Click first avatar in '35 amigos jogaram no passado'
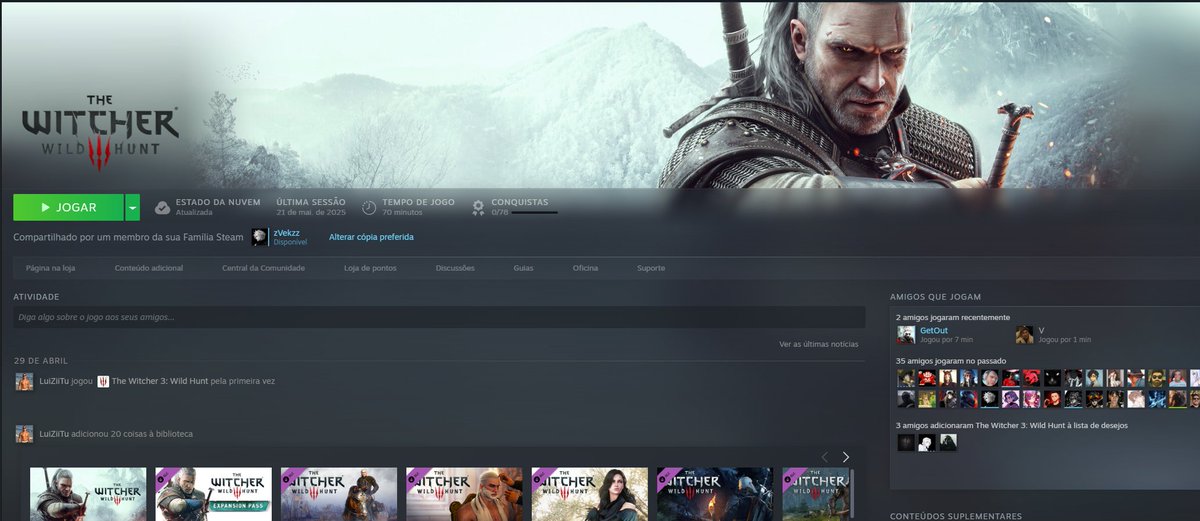The width and height of the screenshot is (1200, 521). click(906, 378)
